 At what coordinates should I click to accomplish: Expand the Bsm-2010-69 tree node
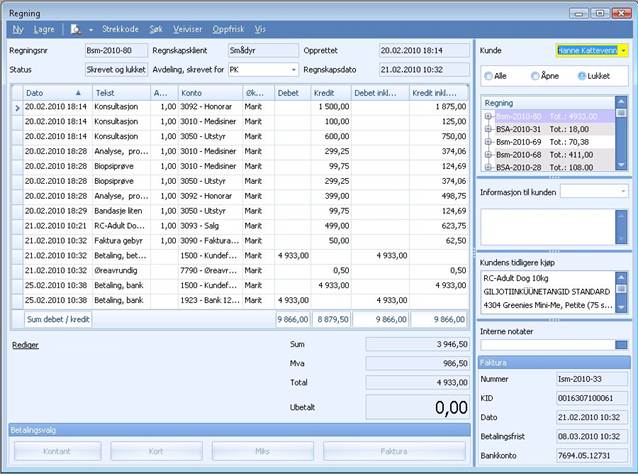[488, 142]
